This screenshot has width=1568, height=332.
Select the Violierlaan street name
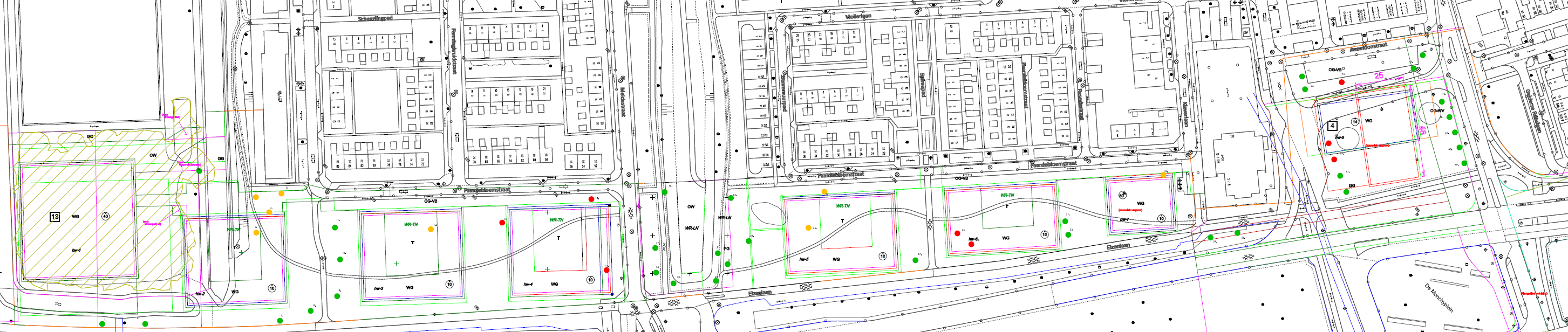coord(858,16)
